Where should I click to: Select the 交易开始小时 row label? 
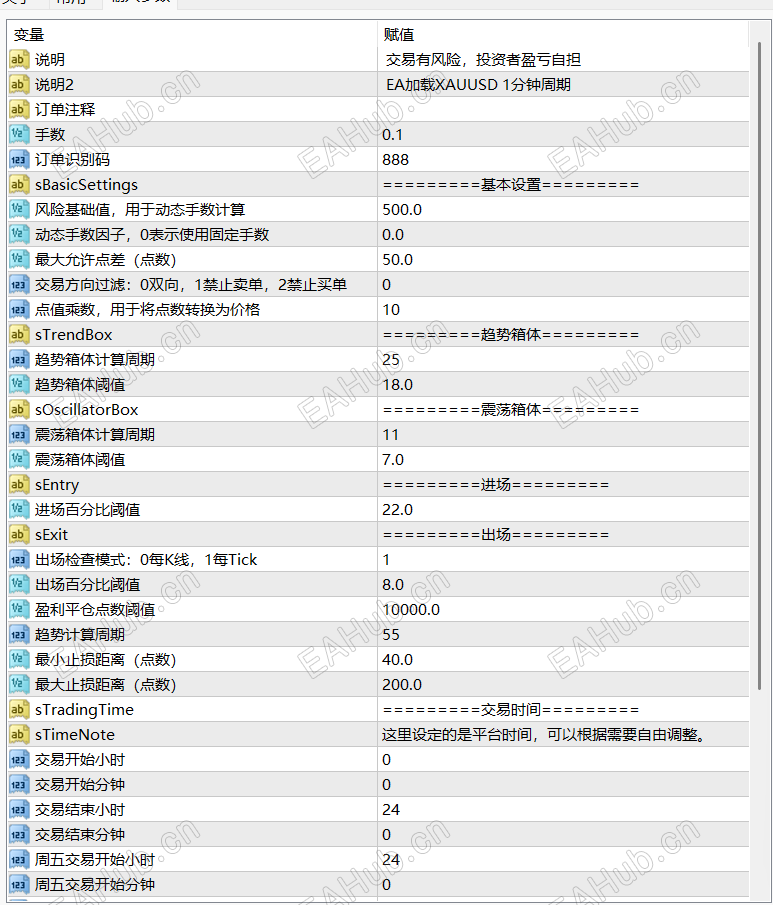[80, 760]
